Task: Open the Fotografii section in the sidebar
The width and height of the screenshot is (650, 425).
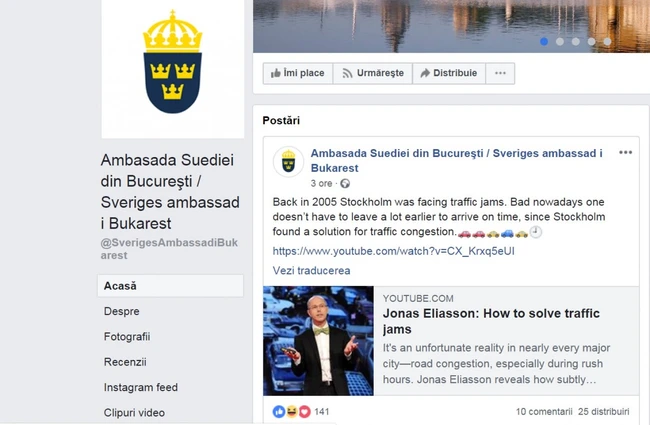Action: point(127,337)
